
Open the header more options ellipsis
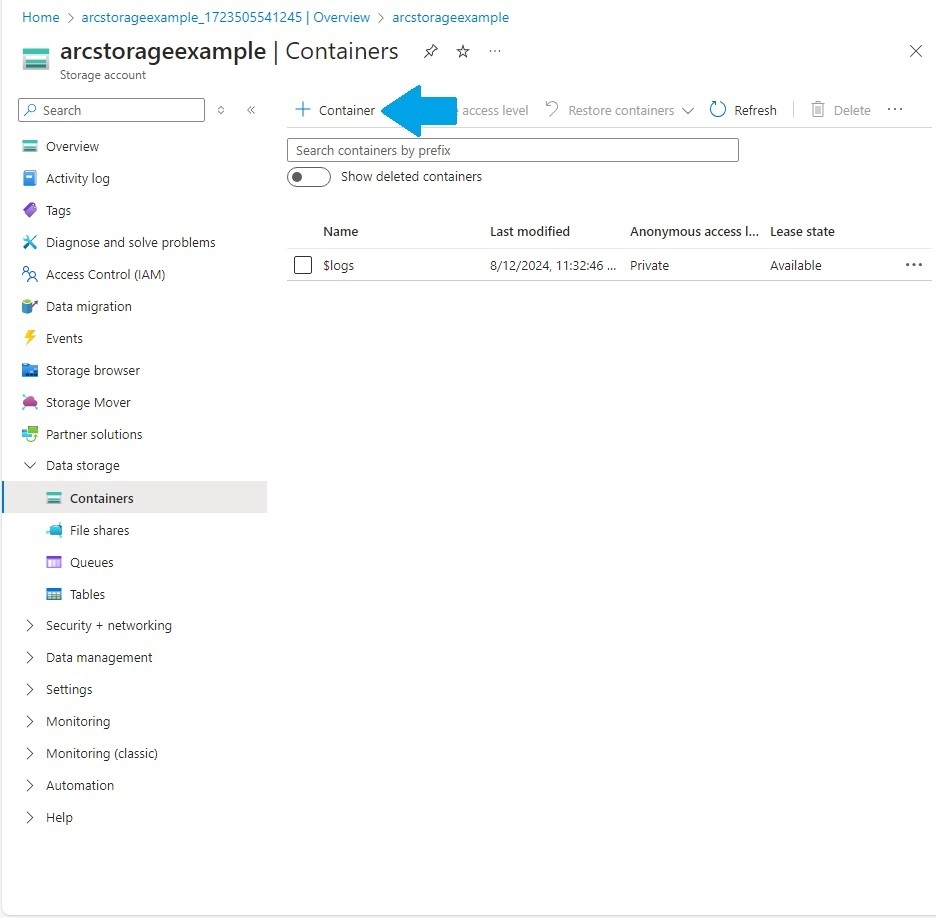point(495,51)
